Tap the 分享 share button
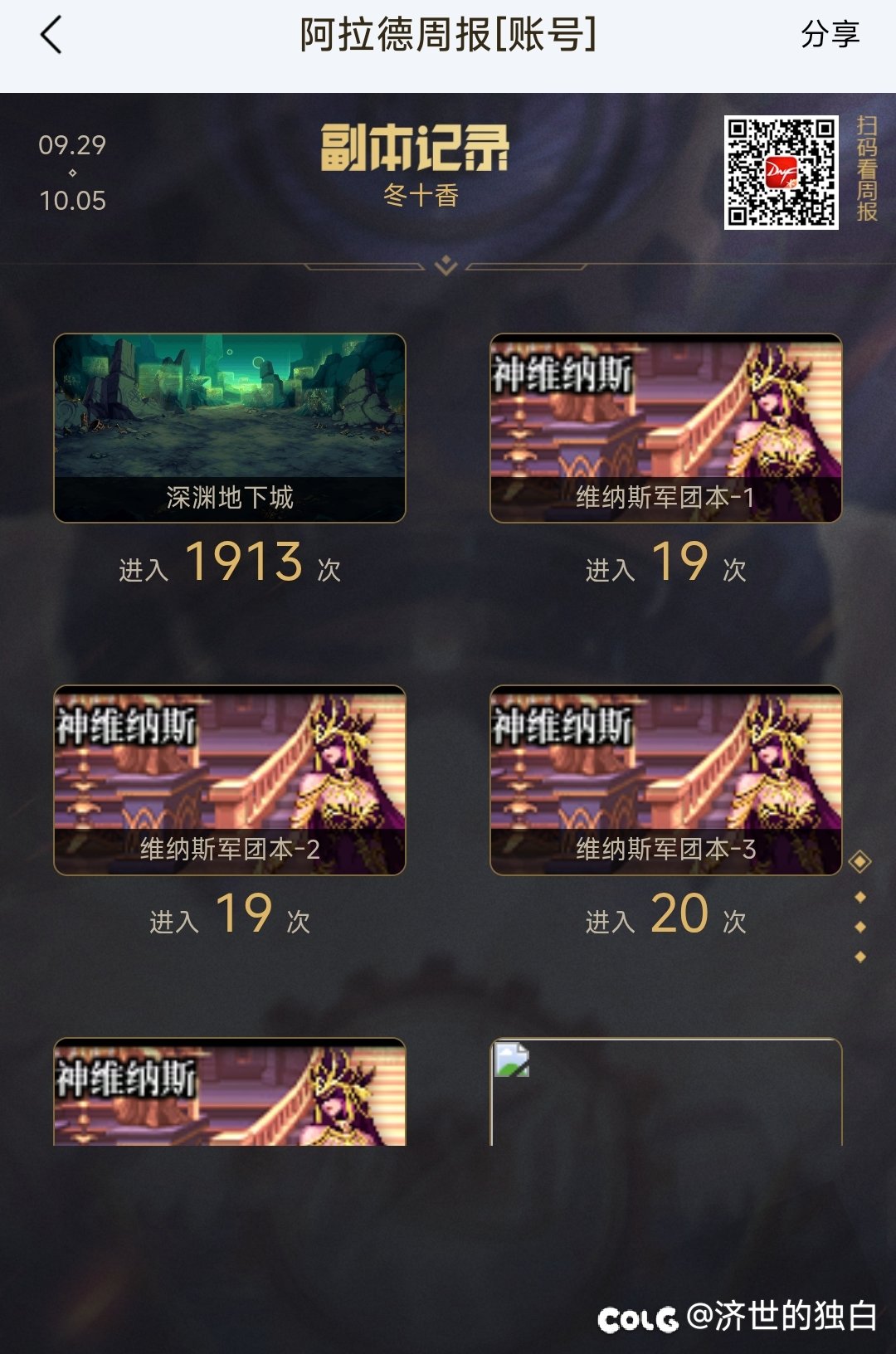 (830, 35)
